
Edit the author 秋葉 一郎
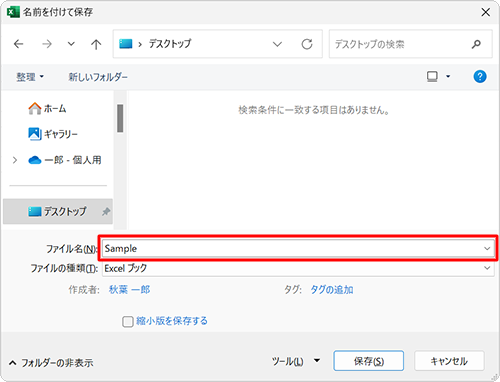click(129, 290)
